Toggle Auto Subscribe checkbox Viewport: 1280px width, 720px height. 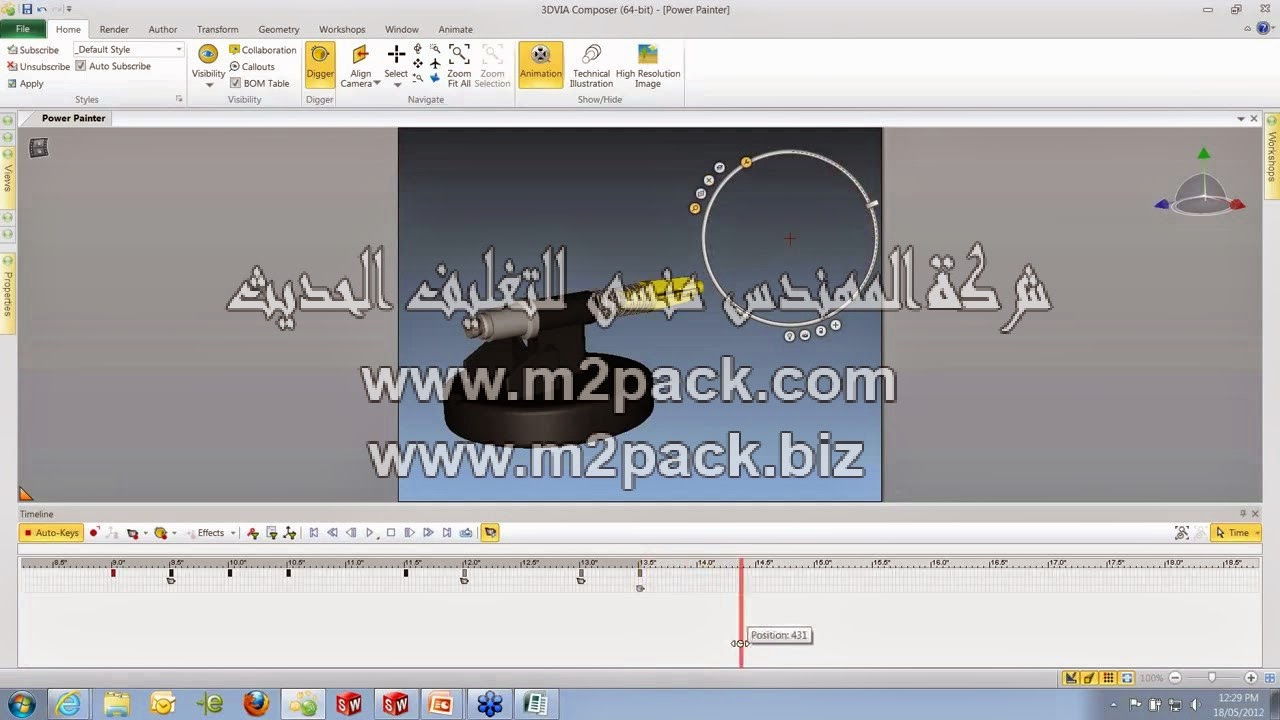click(x=81, y=66)
